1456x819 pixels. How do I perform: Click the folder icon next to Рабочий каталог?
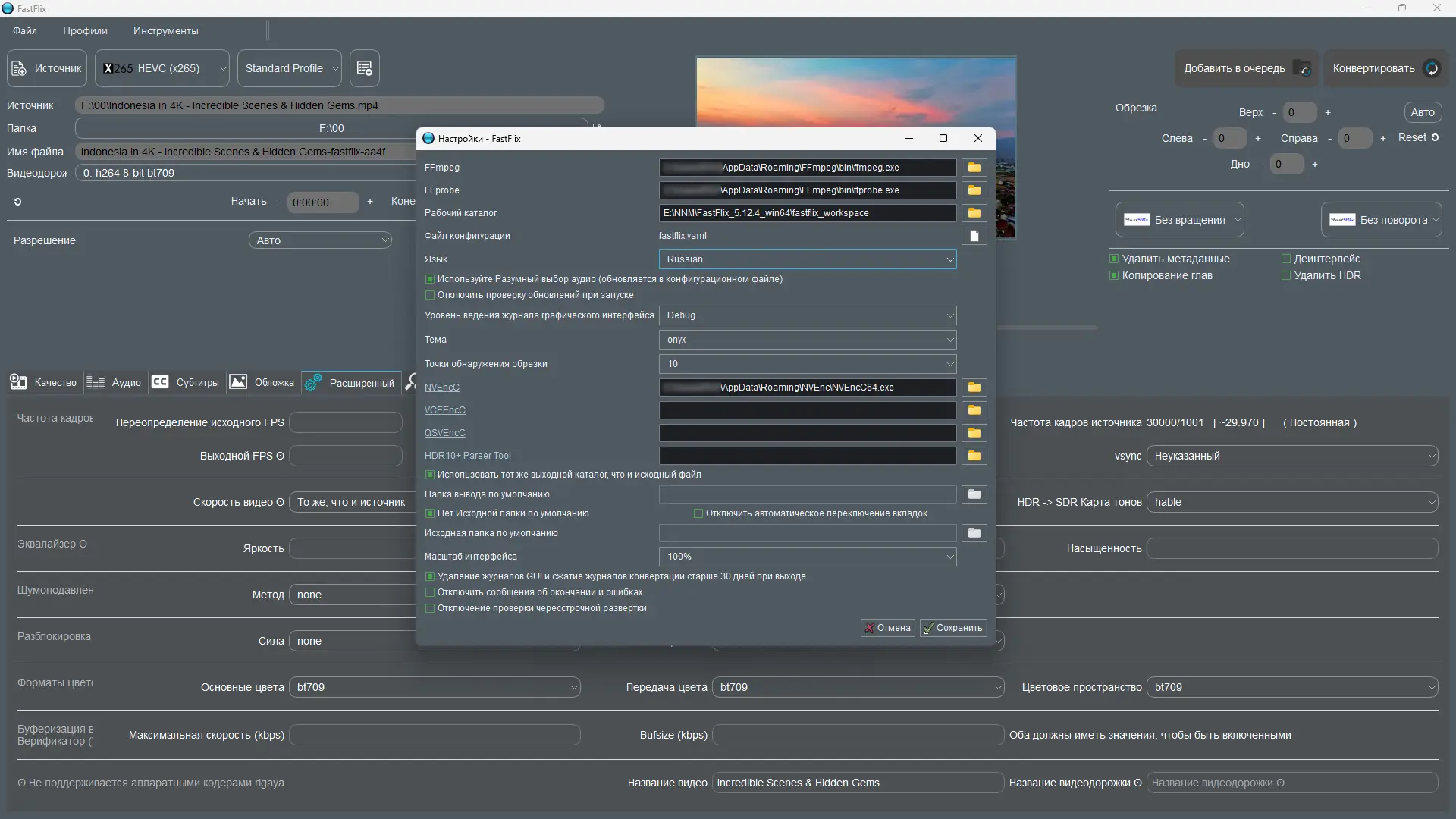974,213
